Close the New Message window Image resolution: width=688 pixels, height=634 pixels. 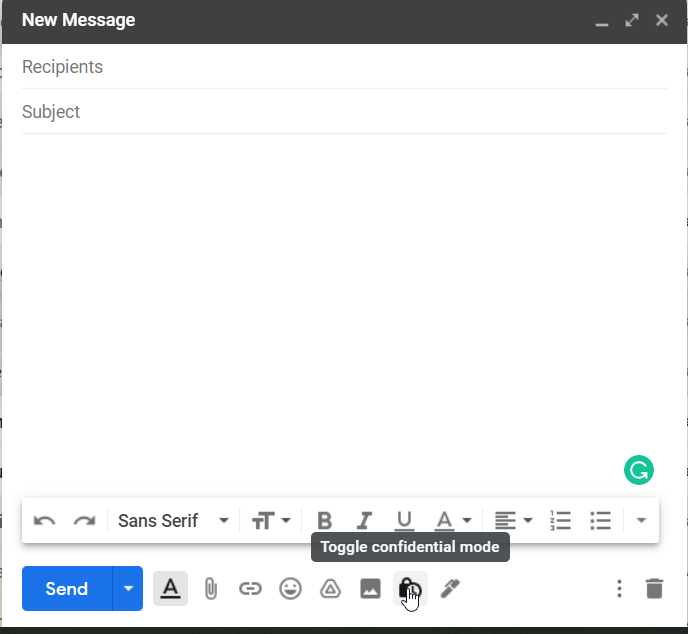pyautogui.click(x=661, y=20)
